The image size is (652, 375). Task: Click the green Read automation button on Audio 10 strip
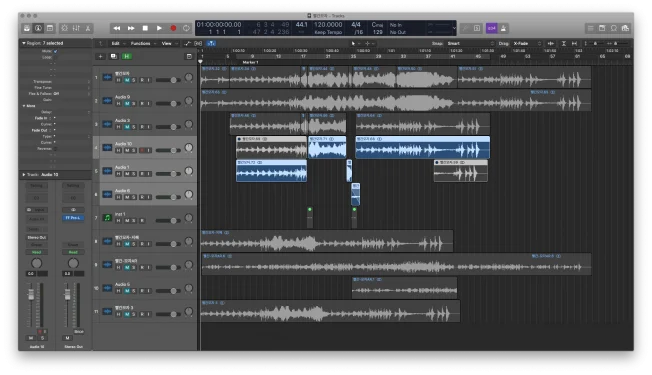pyautogui.click(x=37, y=252)
